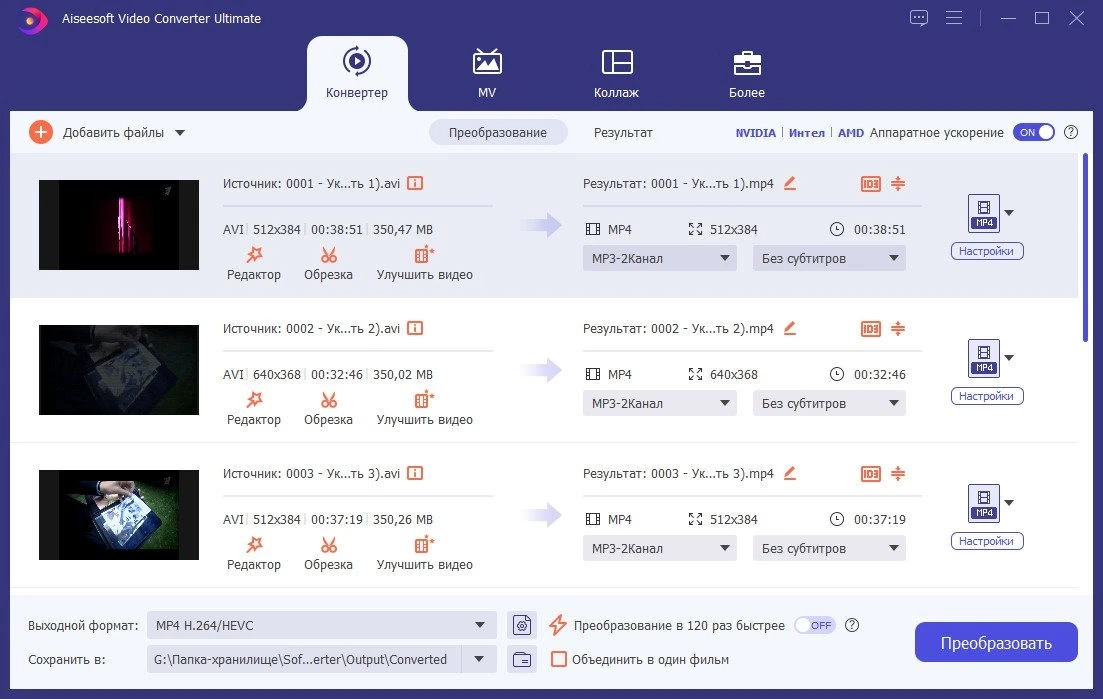Open Настройки for 0003 video
Screen dimensions: 1103x699
tap(986, 541)
